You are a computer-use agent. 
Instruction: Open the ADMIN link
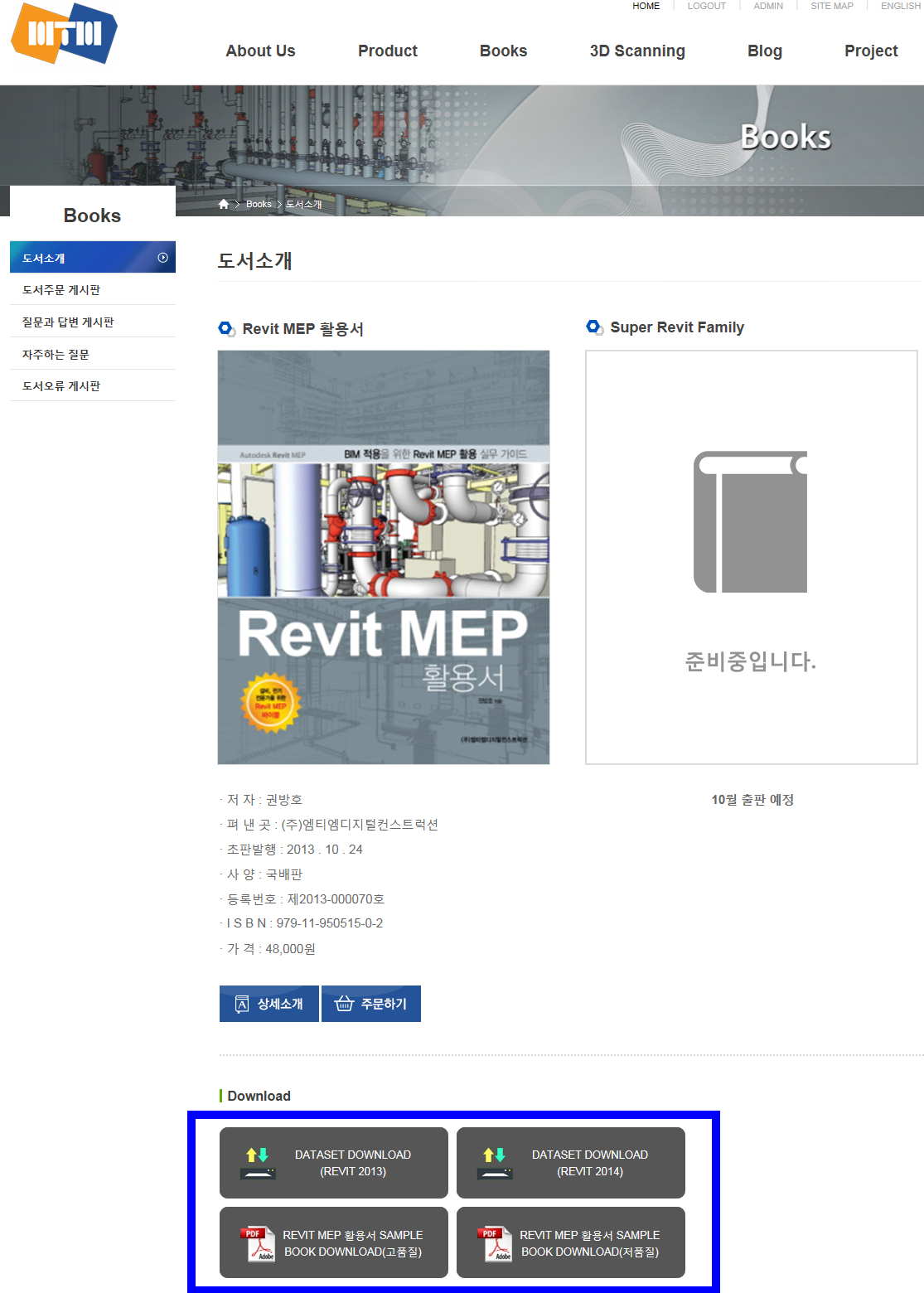pos(768,6)
